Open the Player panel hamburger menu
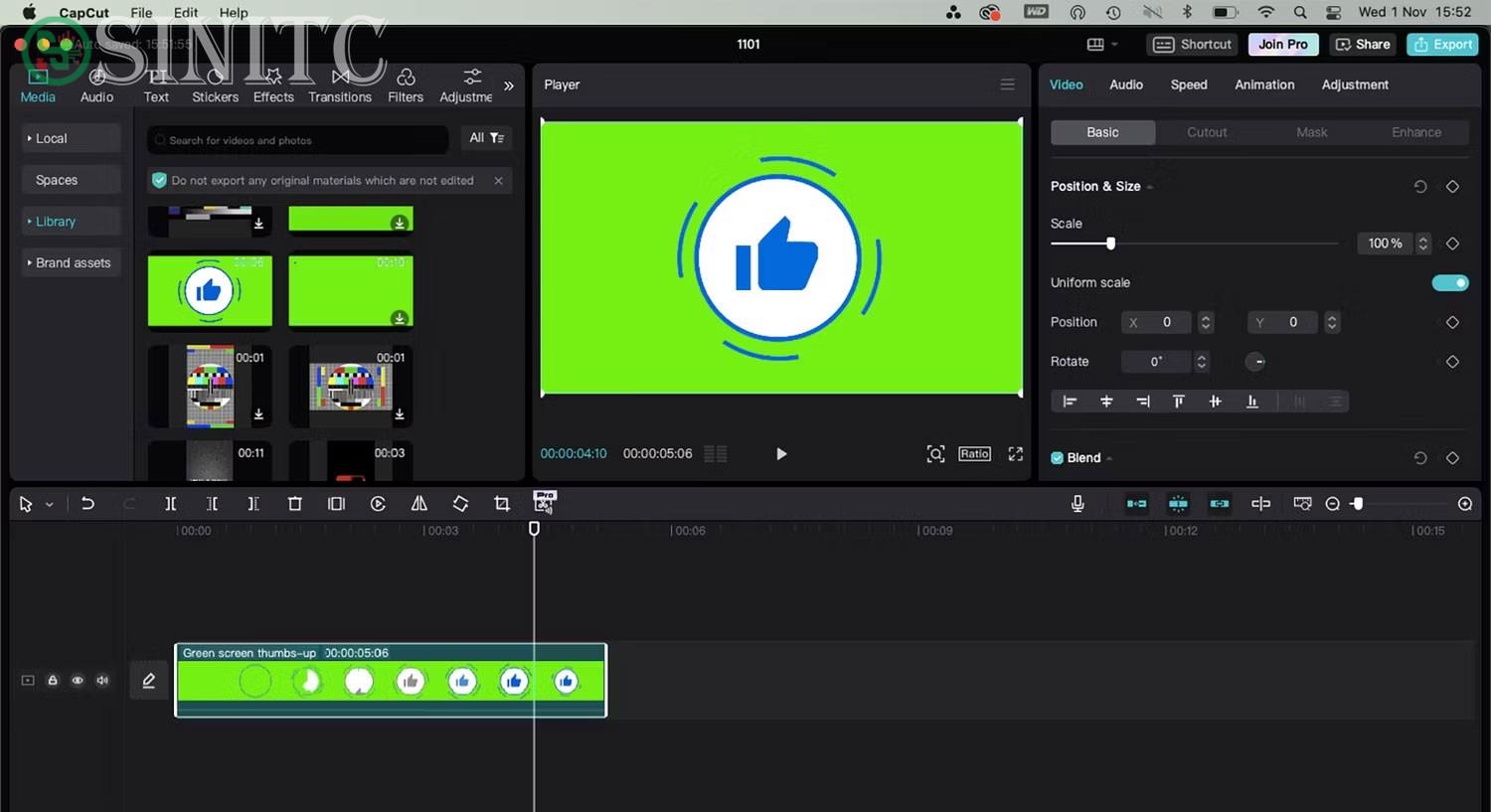Viewport: 1491px width, 812px height. click(x=1007, y=84)
